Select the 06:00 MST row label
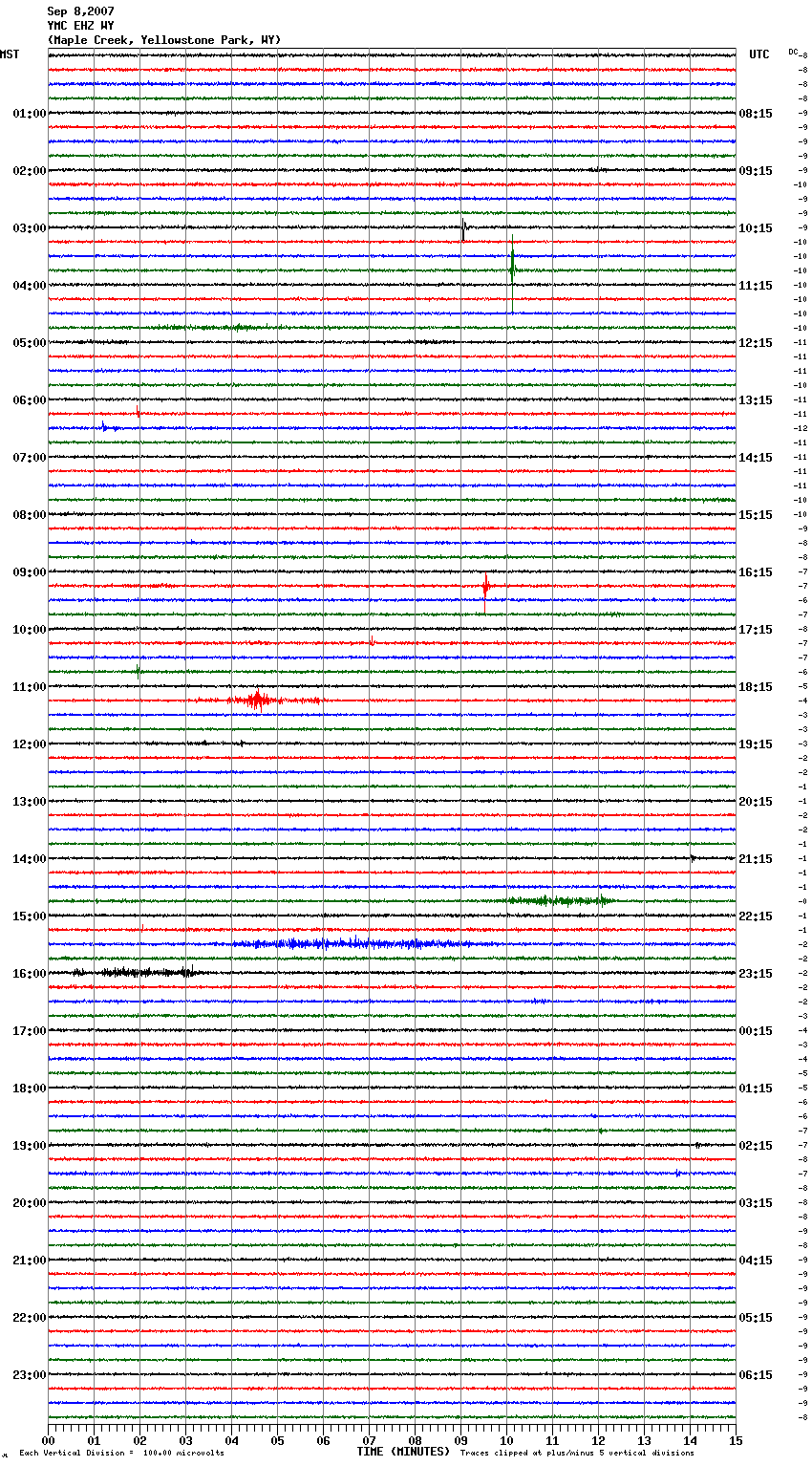812x1466 pixels. (x=30, y=400)
